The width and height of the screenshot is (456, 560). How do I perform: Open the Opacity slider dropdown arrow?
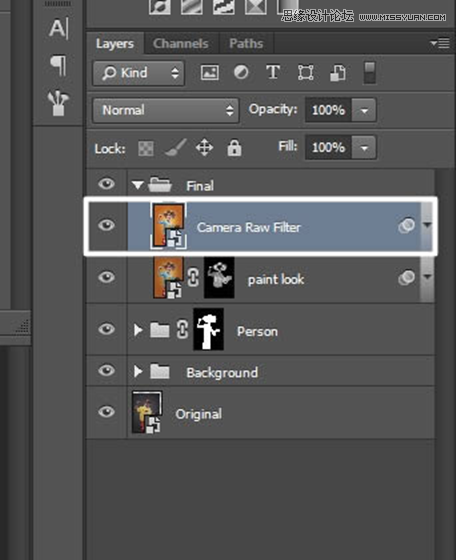pyautogui.click(x=364, y=110)
